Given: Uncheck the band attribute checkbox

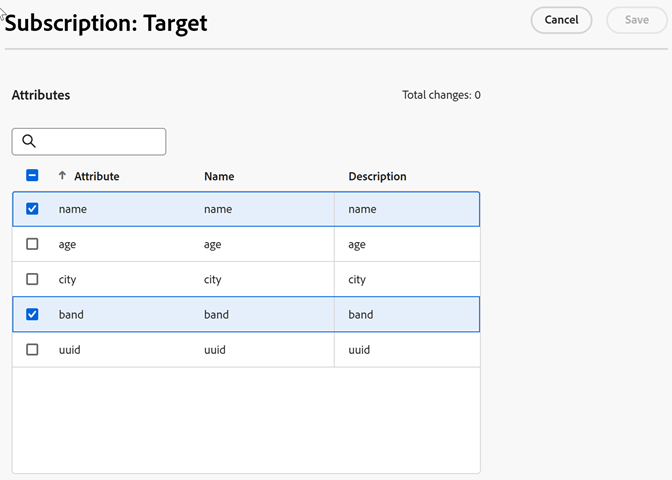Looking at the screenshot, I should tap(32, 314).
